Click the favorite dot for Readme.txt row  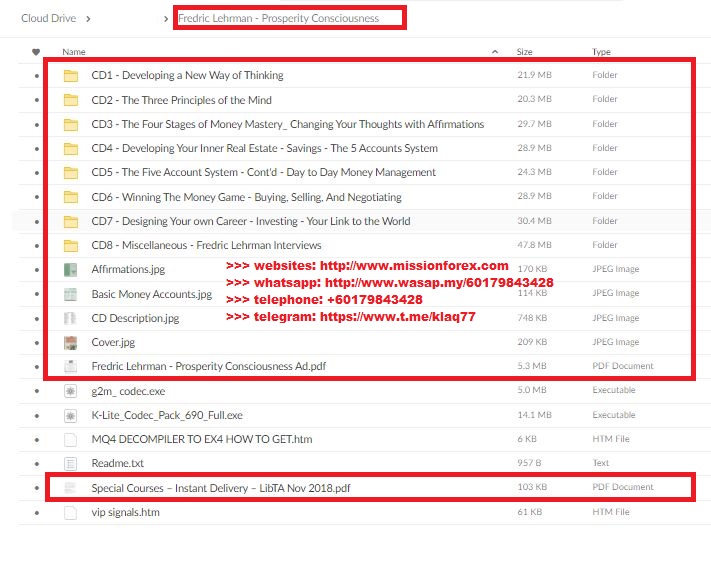click(x=37, y=464)
